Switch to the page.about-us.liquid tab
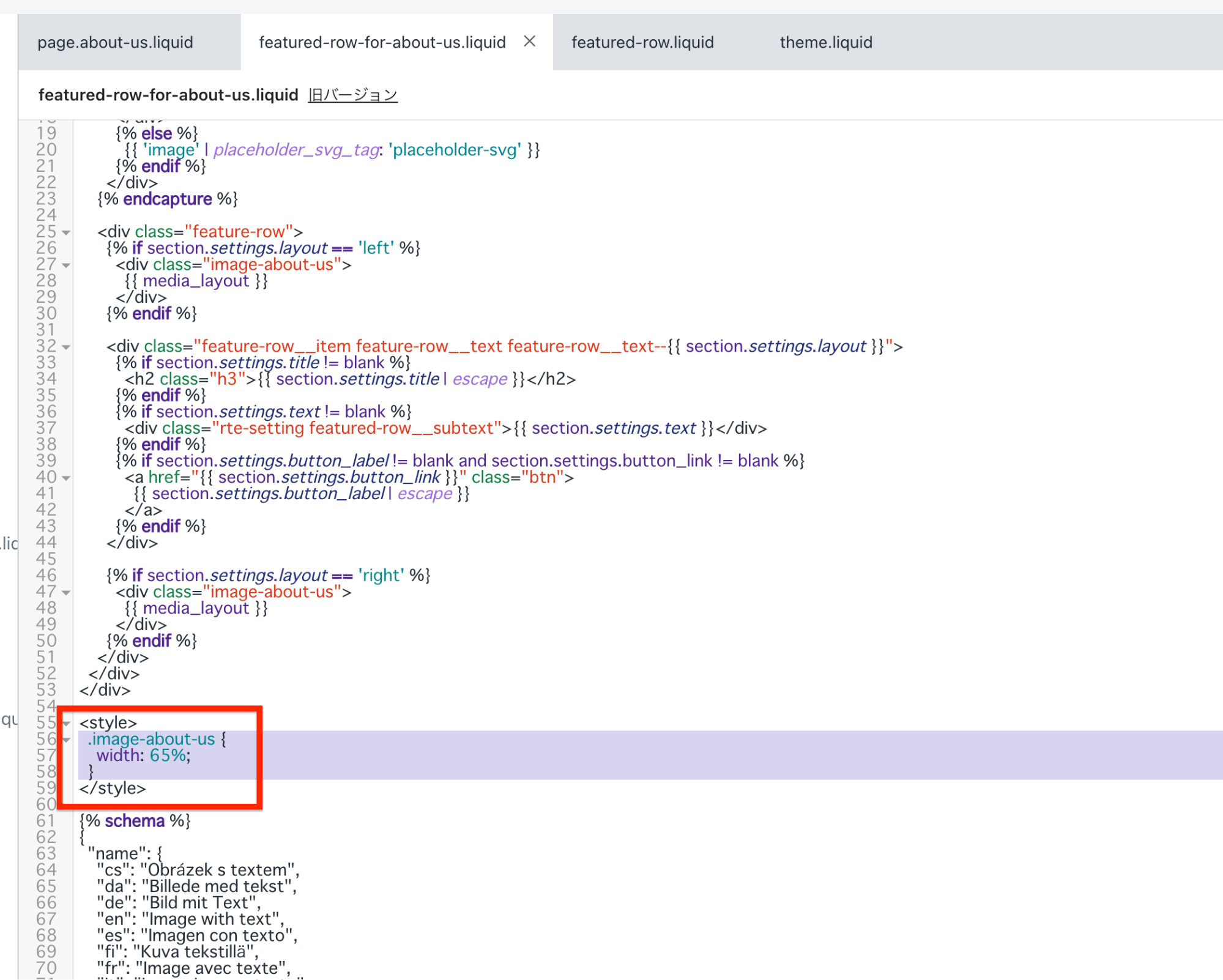1223x980 pixels. [115, 42]
